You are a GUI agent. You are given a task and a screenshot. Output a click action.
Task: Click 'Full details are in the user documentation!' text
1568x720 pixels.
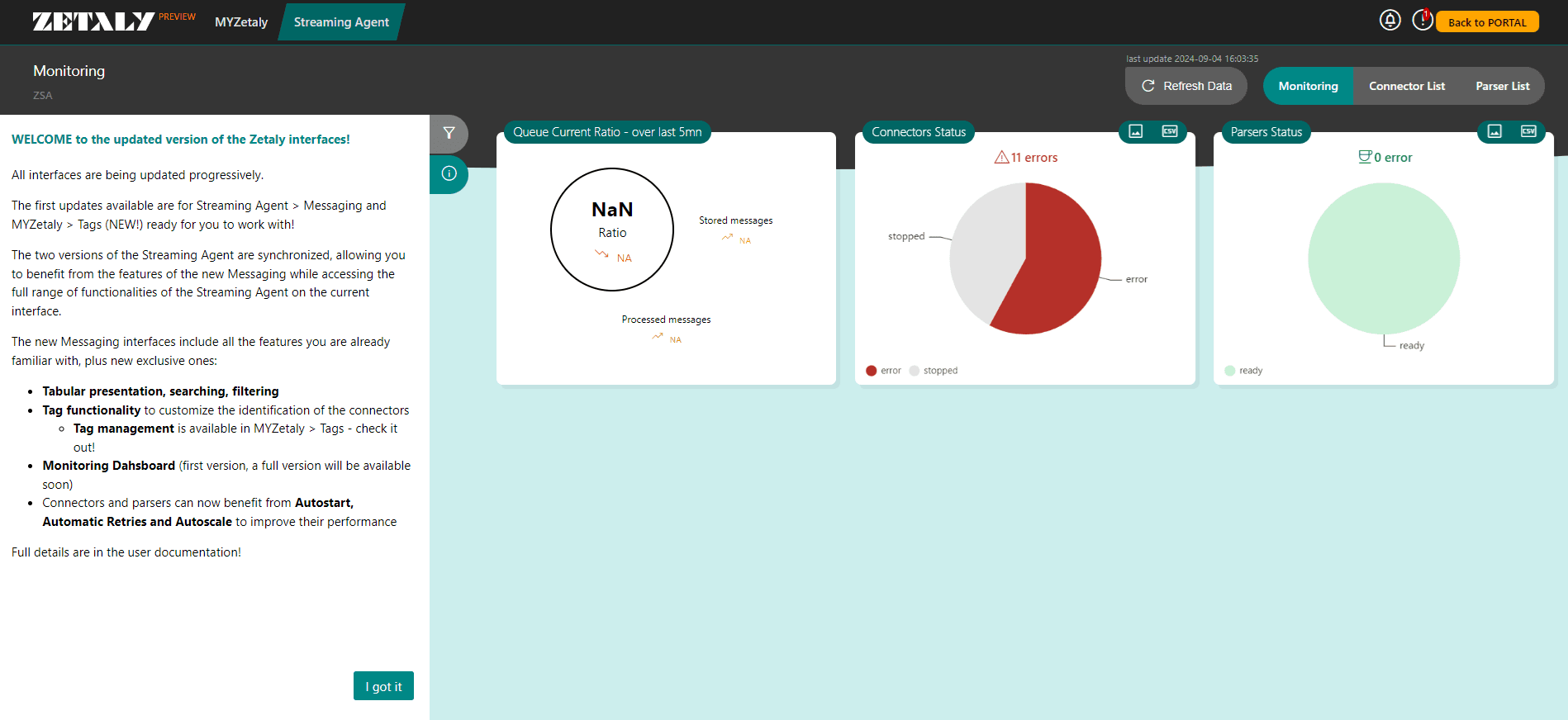coord(126,552)
